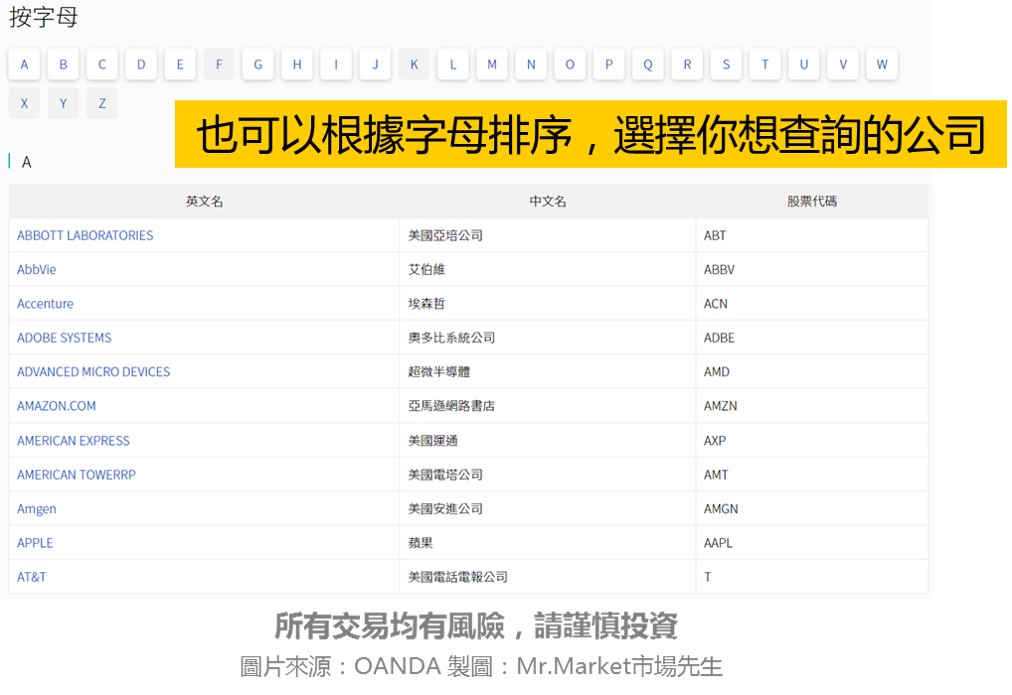Select letter N filter button
The height and width of the screenshot is (695, 1012).
click(531, 64)
